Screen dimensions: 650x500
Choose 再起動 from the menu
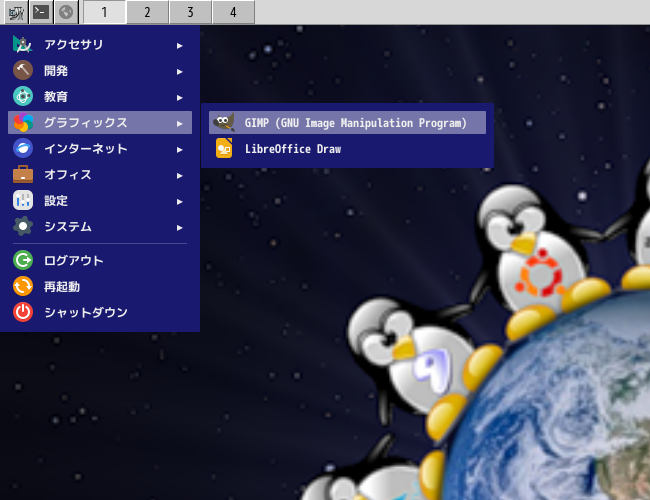click(x=100, y=286)
